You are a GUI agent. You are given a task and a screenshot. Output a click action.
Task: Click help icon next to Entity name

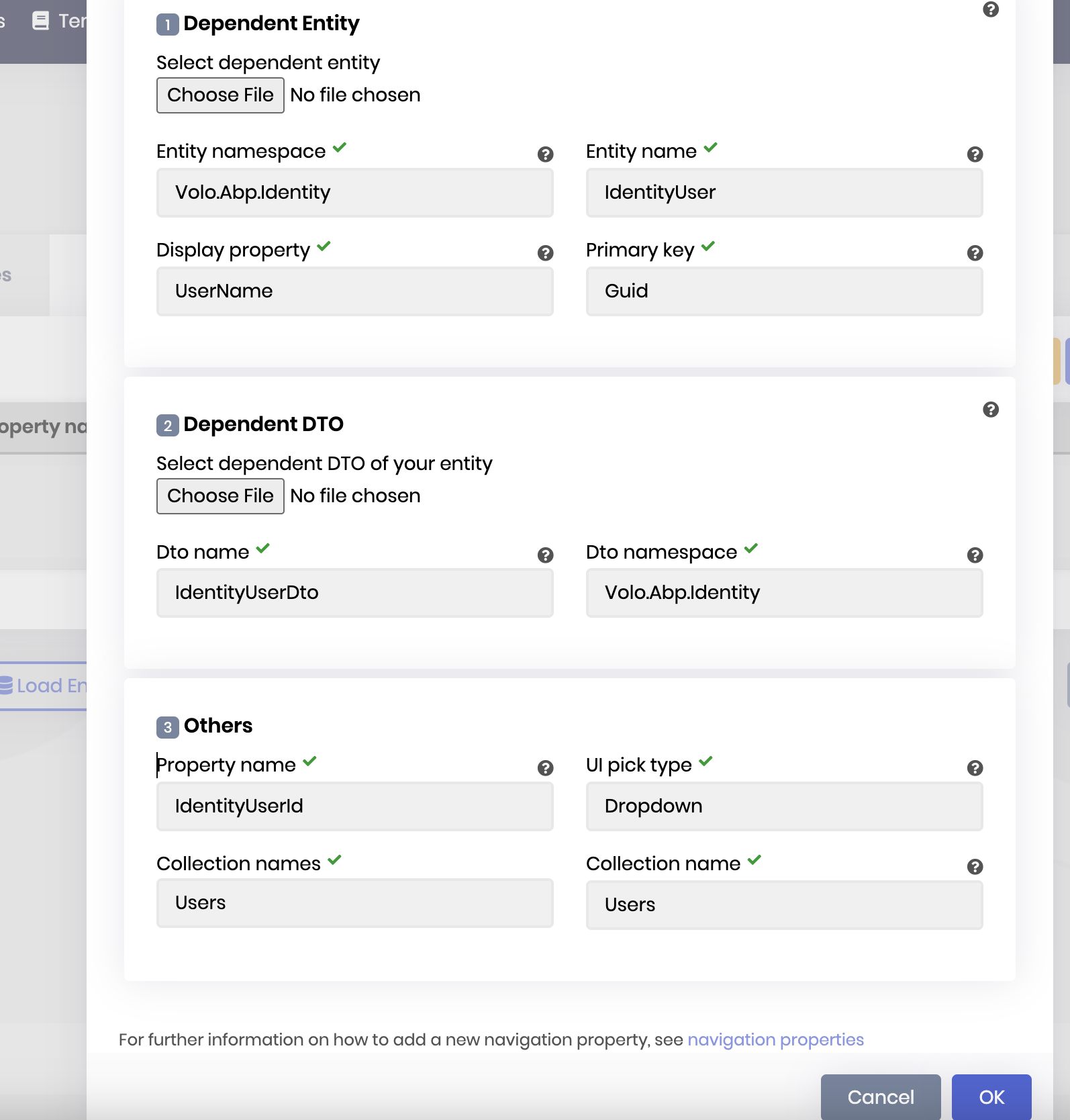[x=975, y=154]
